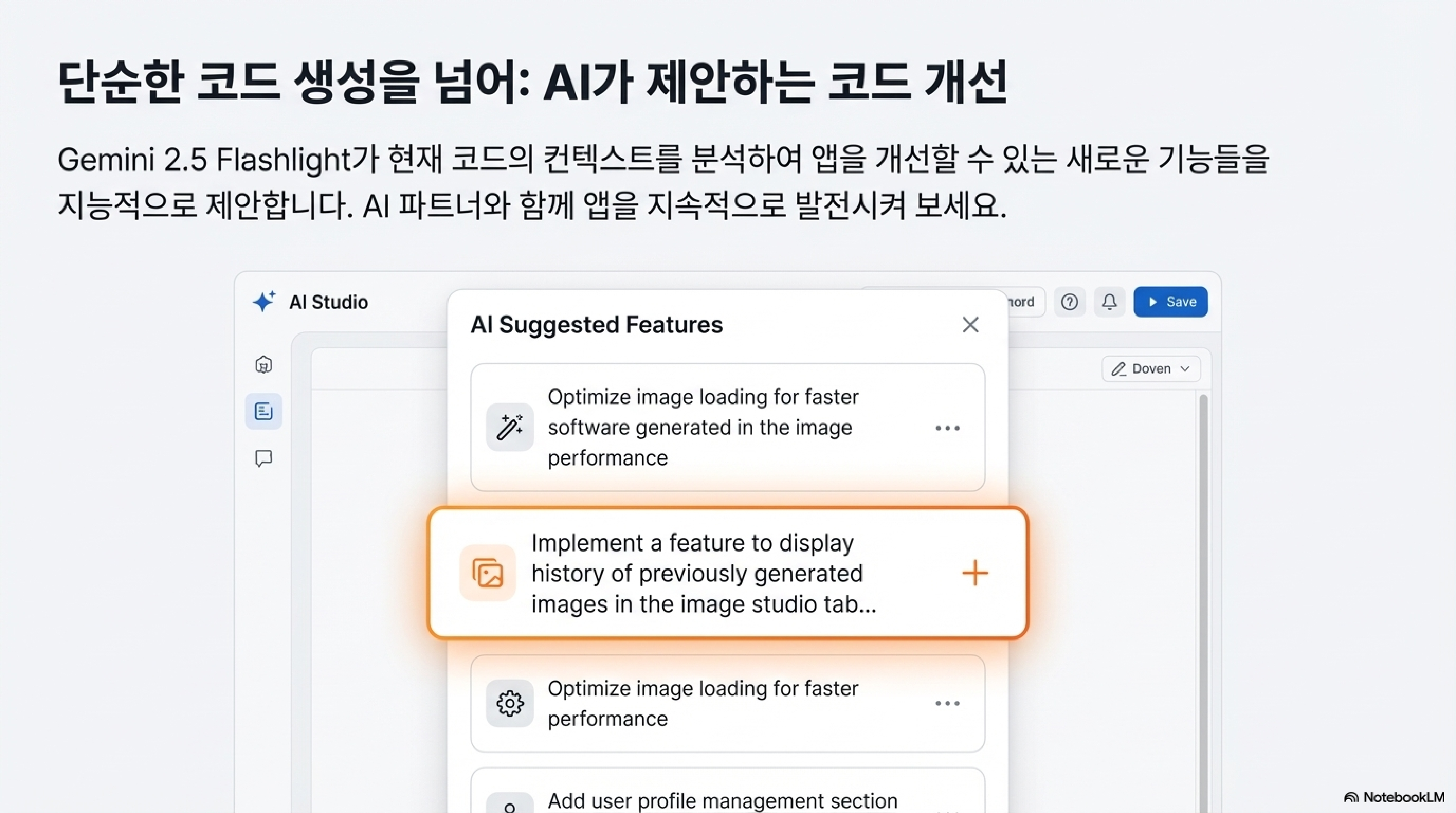The image size is (1456, 813).
Task: Open more options on faster performance suggestion
Action: pos(947,703)
